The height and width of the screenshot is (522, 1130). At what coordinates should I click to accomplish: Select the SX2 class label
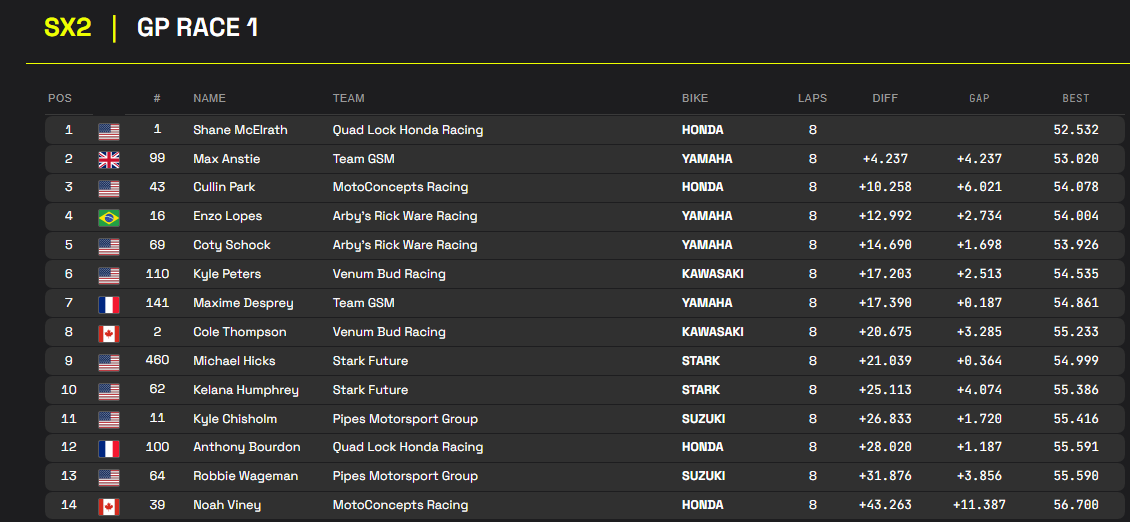tap(68, 27)
